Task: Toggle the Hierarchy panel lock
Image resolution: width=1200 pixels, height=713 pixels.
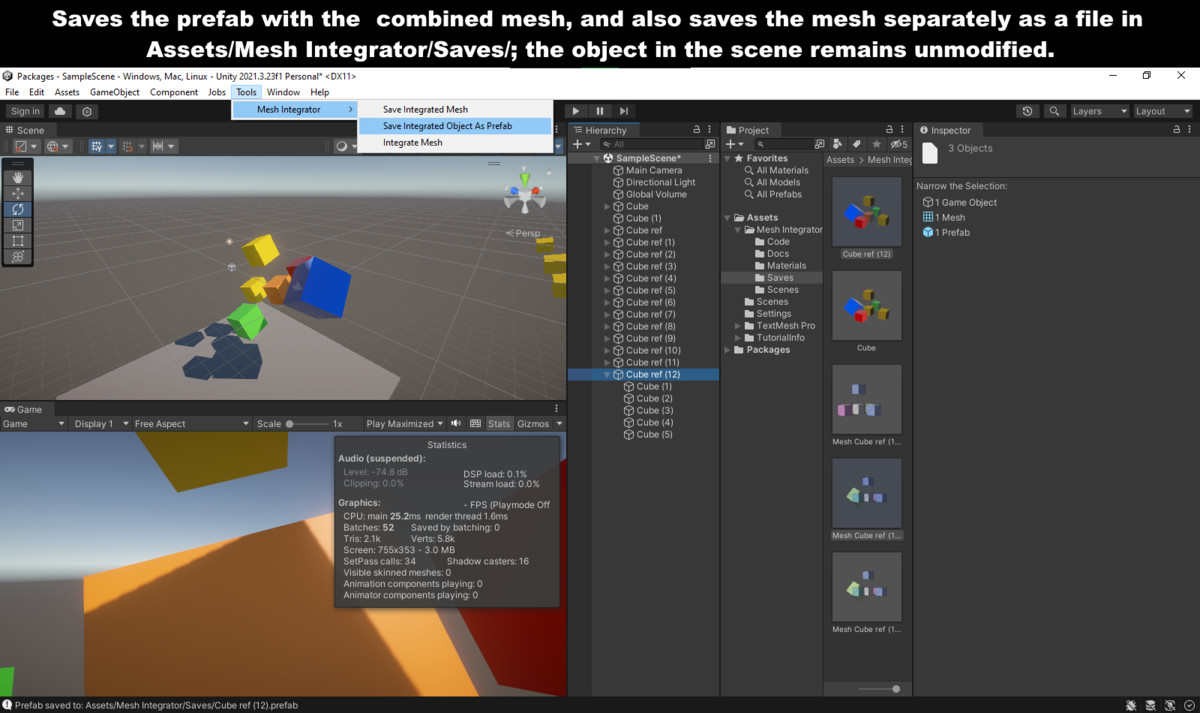Action: (x=697, y=130)
